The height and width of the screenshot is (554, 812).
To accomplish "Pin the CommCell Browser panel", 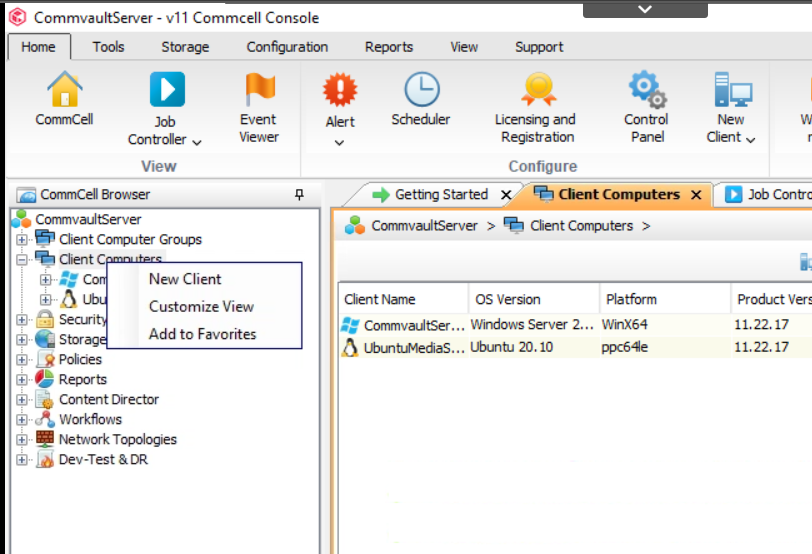I will pos(299,194).
